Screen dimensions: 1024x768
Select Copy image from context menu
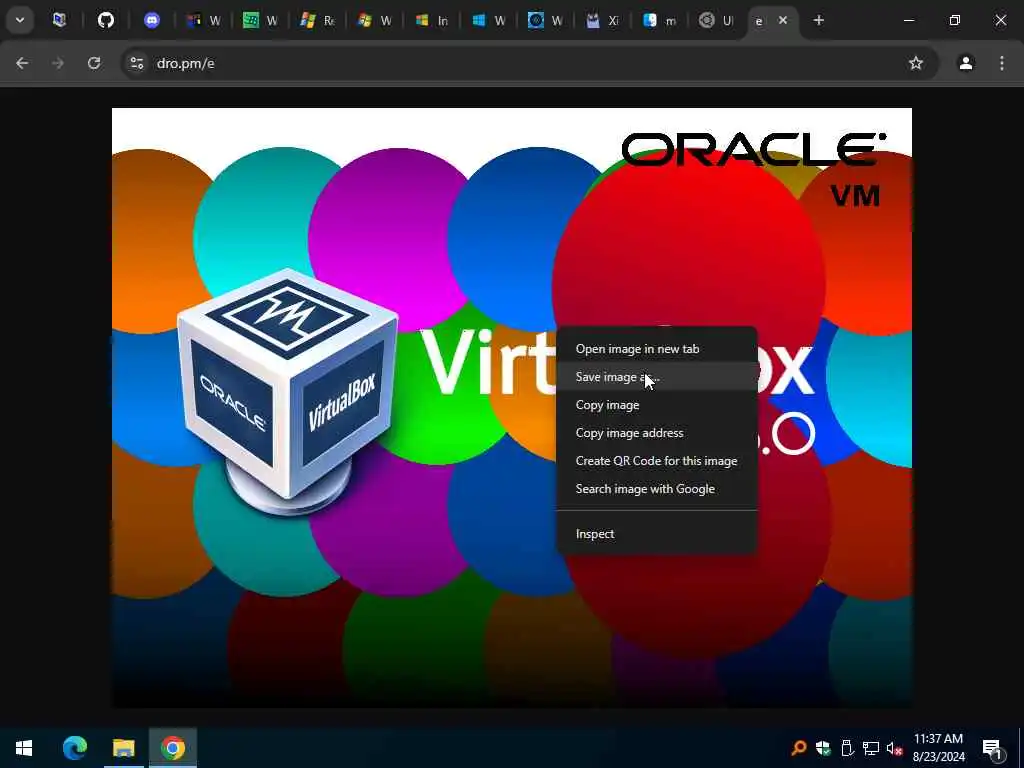click(x=656, y=405)
